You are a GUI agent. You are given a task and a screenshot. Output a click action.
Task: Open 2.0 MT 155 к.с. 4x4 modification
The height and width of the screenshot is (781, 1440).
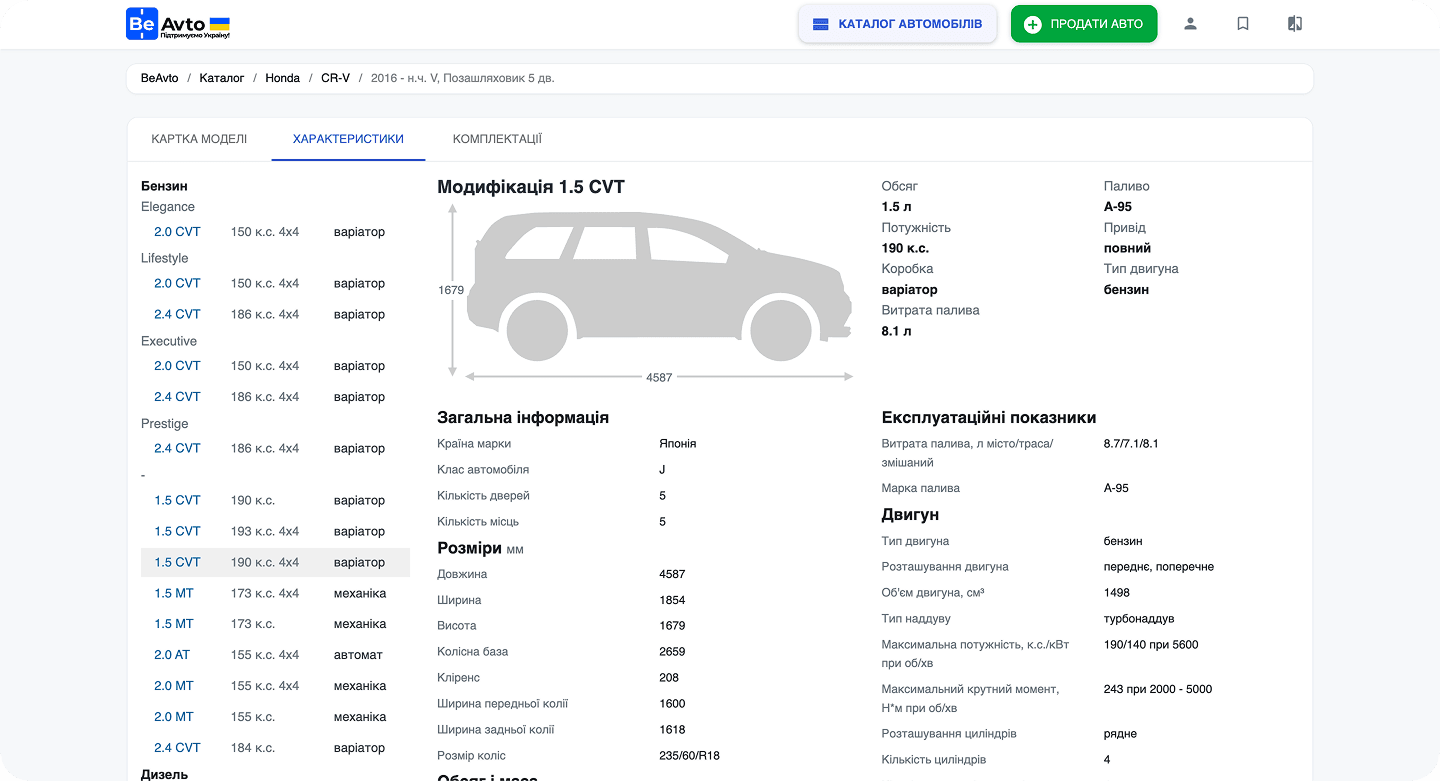[x=174, y=686]
